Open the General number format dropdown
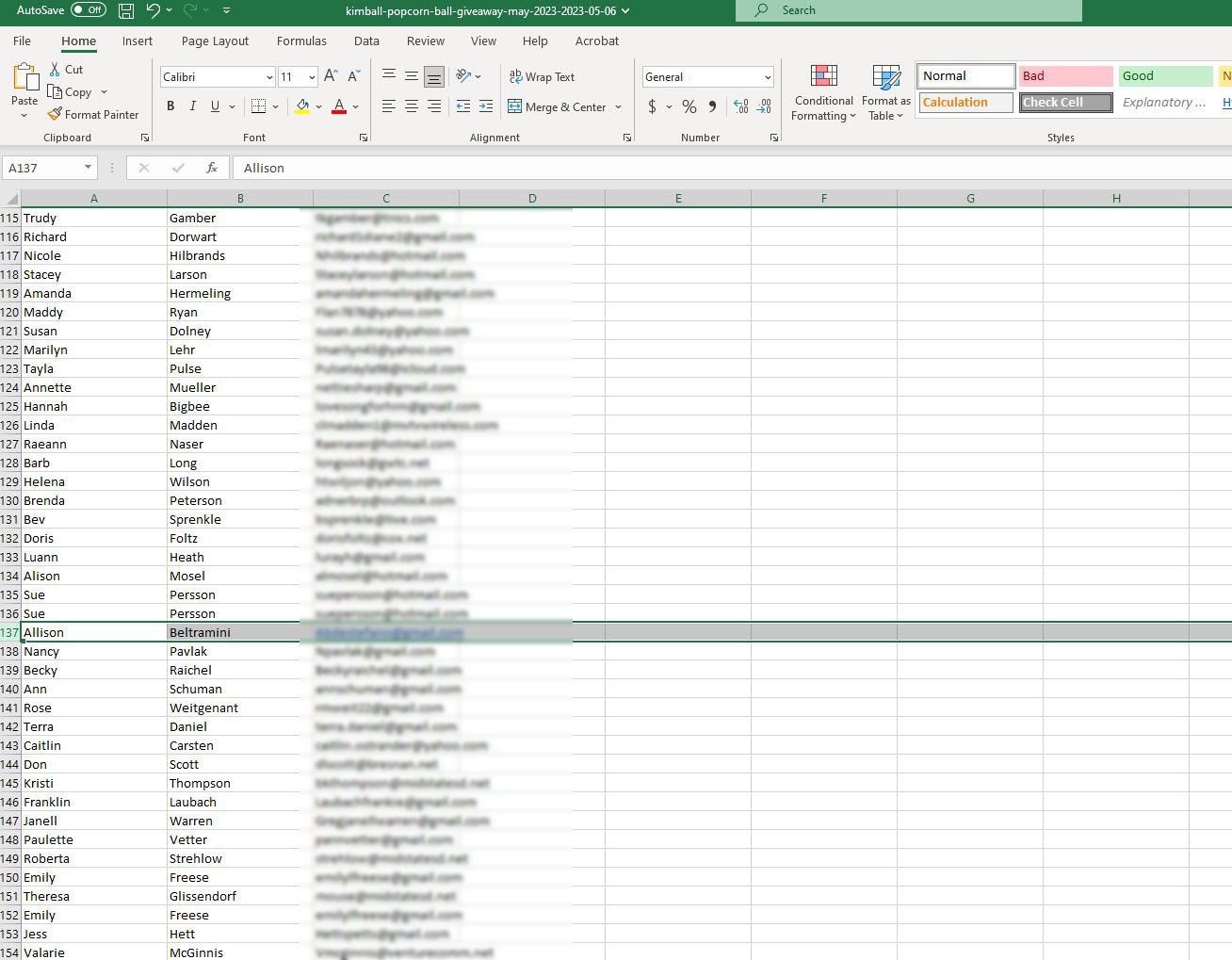Image resolution: width=1232 pixels, height=960 pixels. pos(768,77)
